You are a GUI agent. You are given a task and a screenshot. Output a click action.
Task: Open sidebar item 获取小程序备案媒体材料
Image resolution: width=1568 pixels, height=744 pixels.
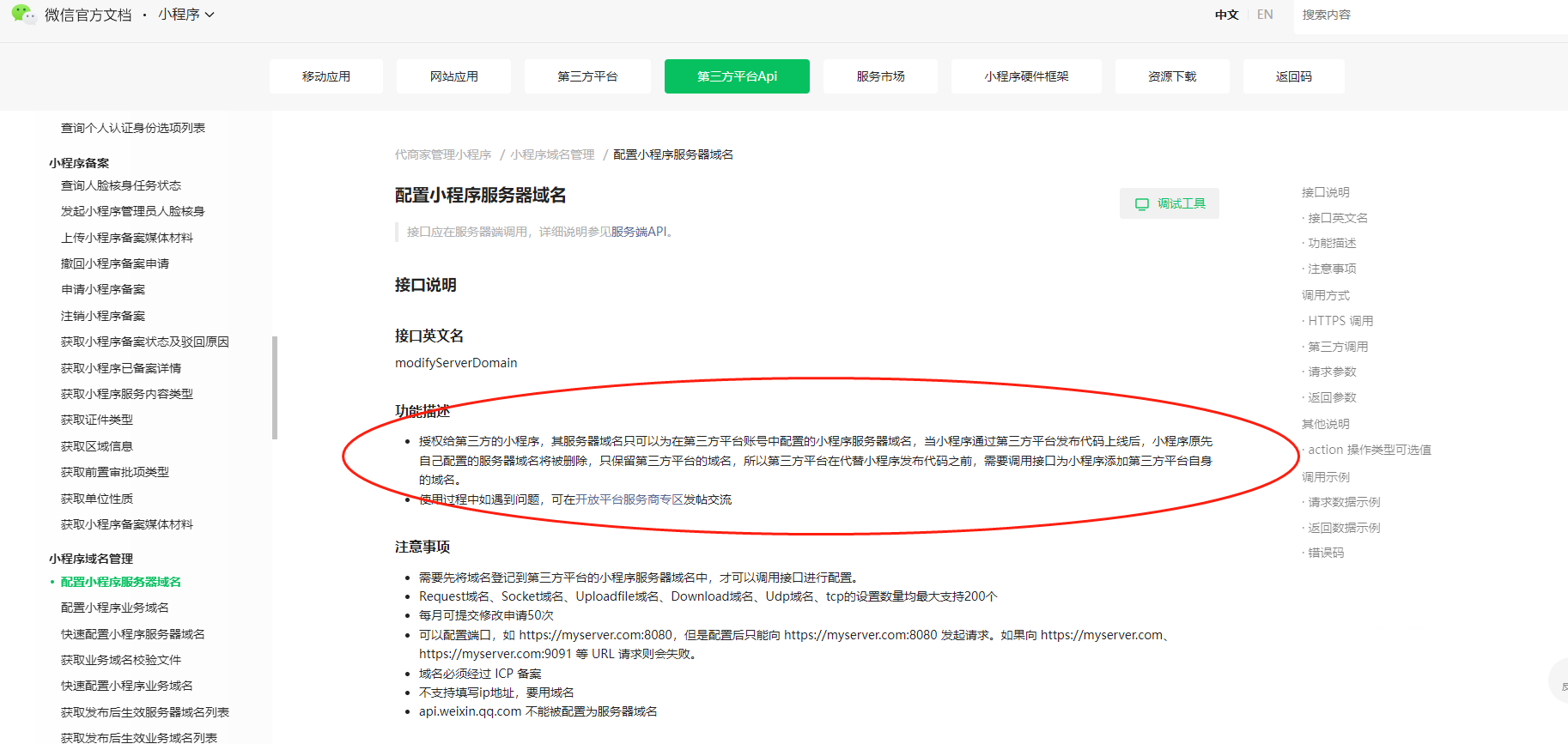pos(127,524)
